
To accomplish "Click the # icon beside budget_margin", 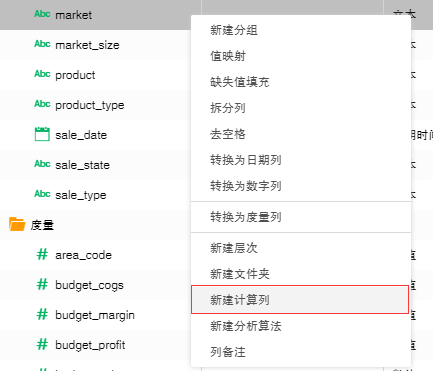I will click(42, 315).
